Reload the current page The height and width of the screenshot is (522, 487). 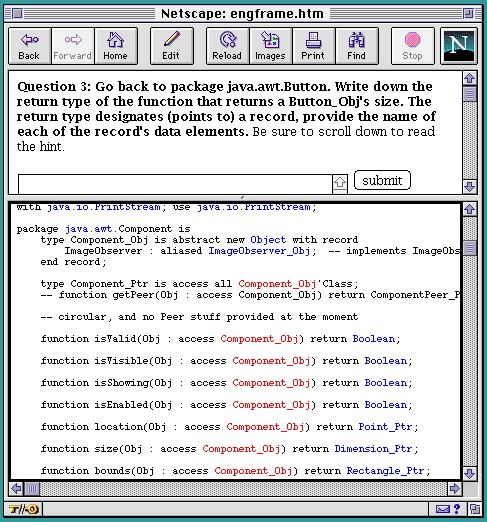click(227, 46)
